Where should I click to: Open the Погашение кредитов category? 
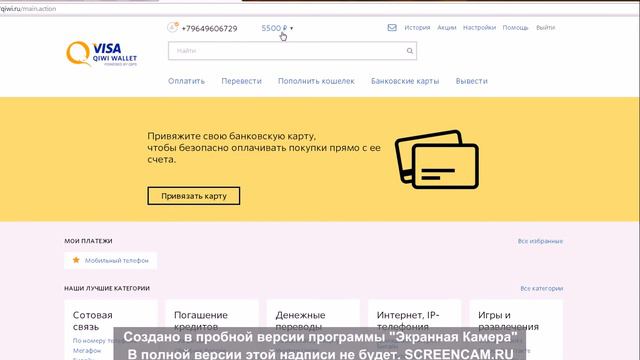coord(201,321)
